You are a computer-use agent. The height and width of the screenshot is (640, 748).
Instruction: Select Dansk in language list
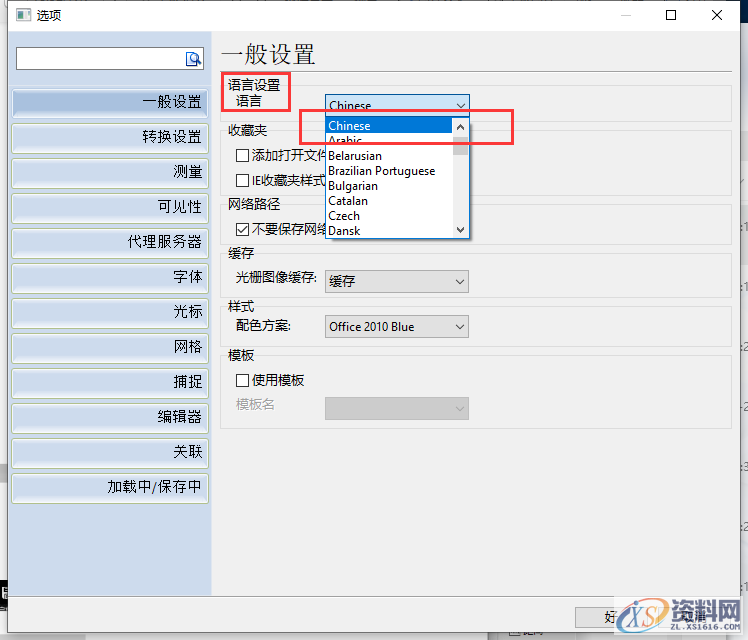(x=389, y=231)
